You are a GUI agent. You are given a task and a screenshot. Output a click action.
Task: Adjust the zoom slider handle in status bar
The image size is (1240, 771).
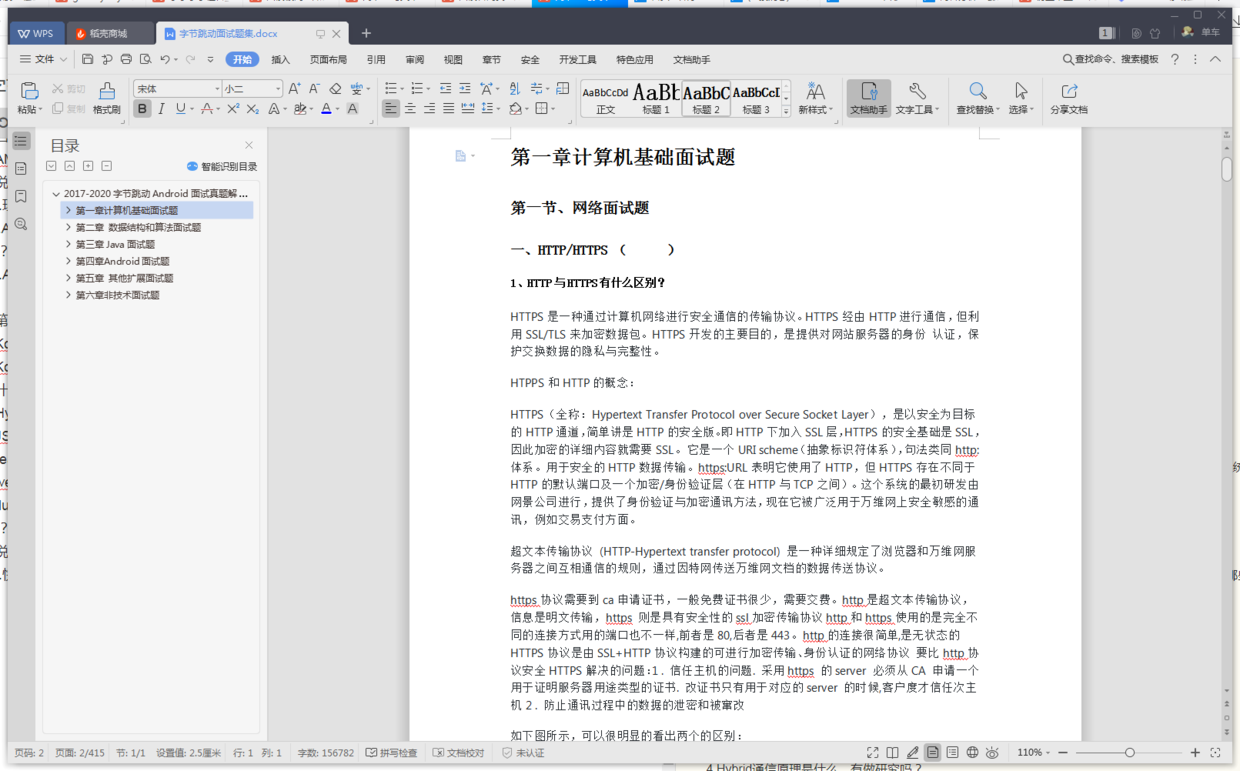coord(1129,752)
